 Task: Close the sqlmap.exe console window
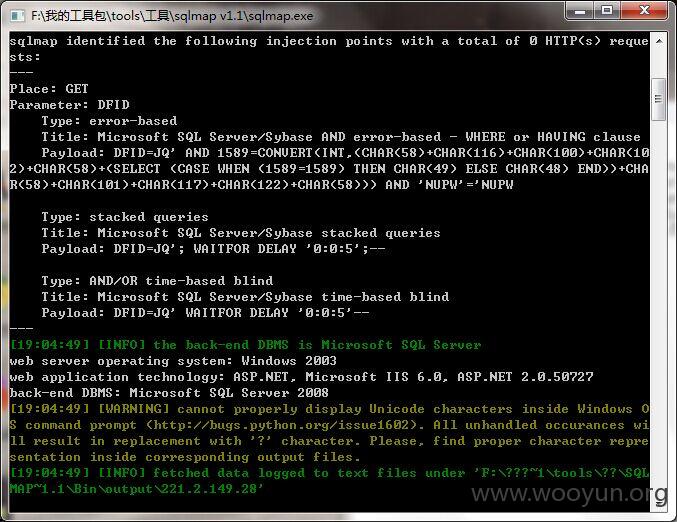(x=645, y=10)
